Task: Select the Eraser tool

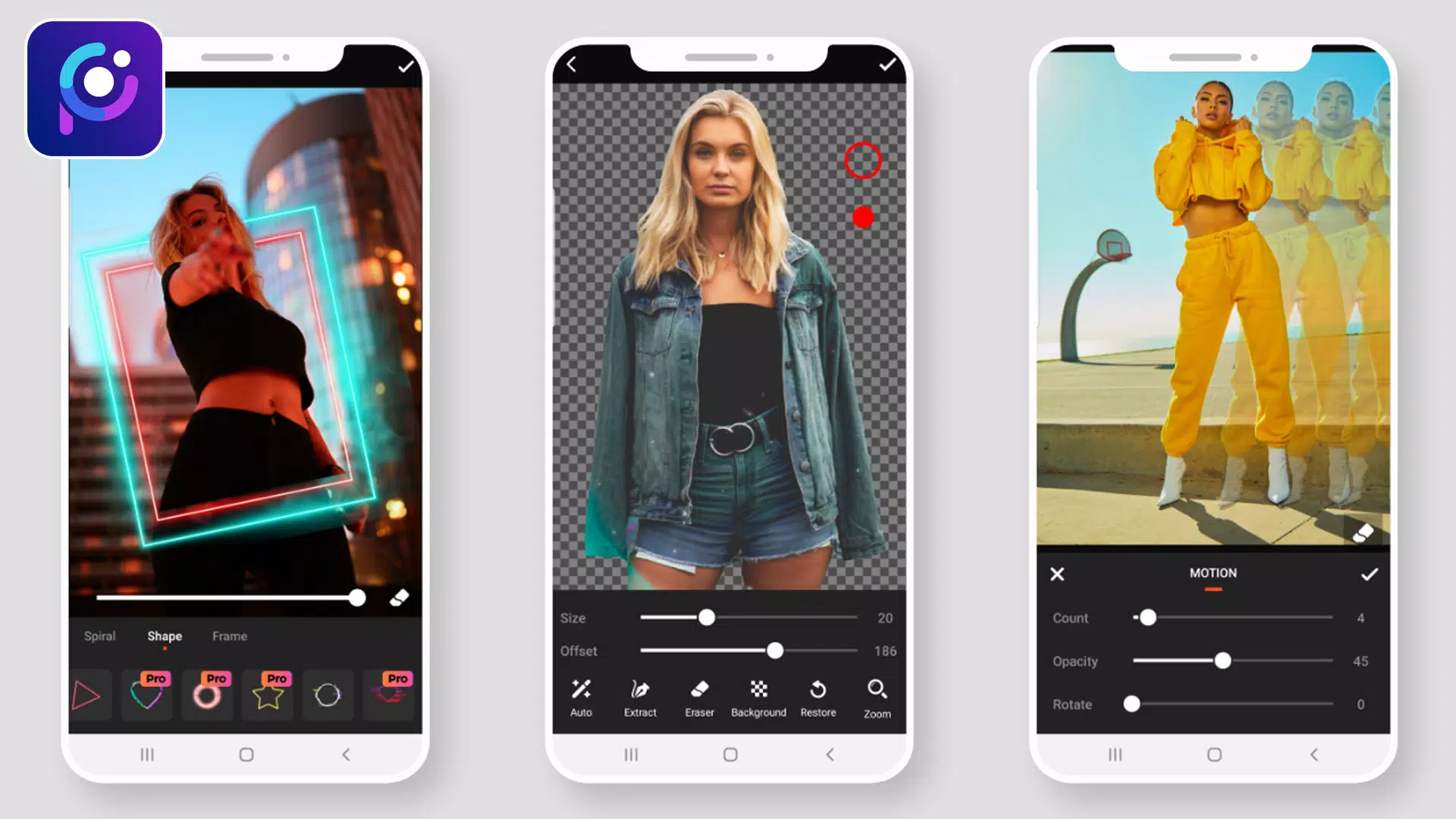Action: [698, 696]
